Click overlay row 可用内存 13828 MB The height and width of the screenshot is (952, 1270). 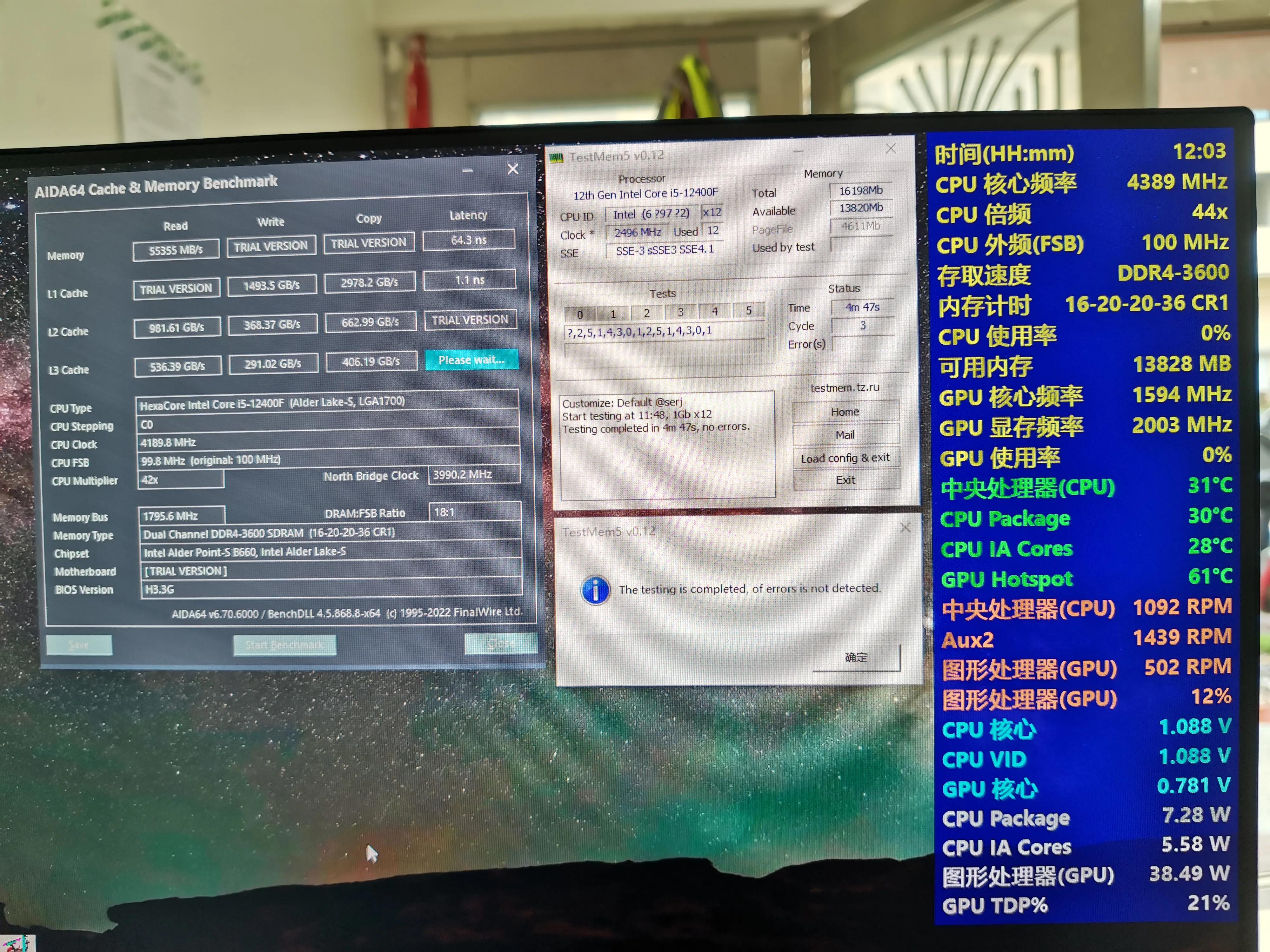(1085, 365)
